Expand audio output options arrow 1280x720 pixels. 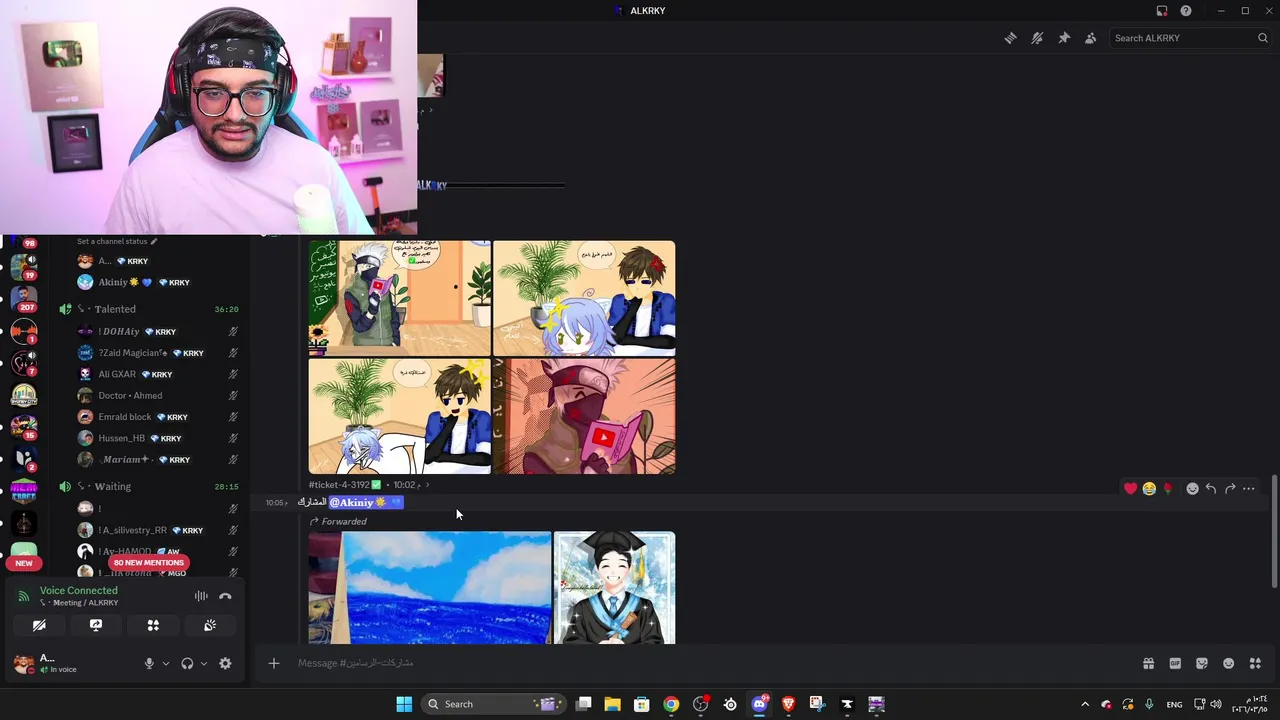click(204, 663)
